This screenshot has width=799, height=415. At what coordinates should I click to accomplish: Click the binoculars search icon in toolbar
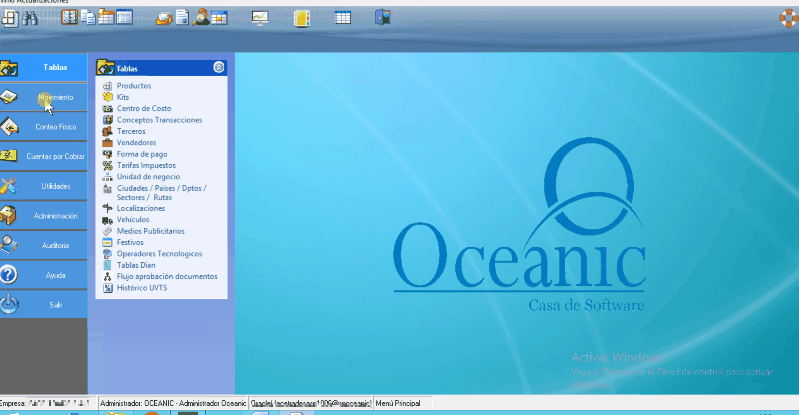[x=30, y=17]
